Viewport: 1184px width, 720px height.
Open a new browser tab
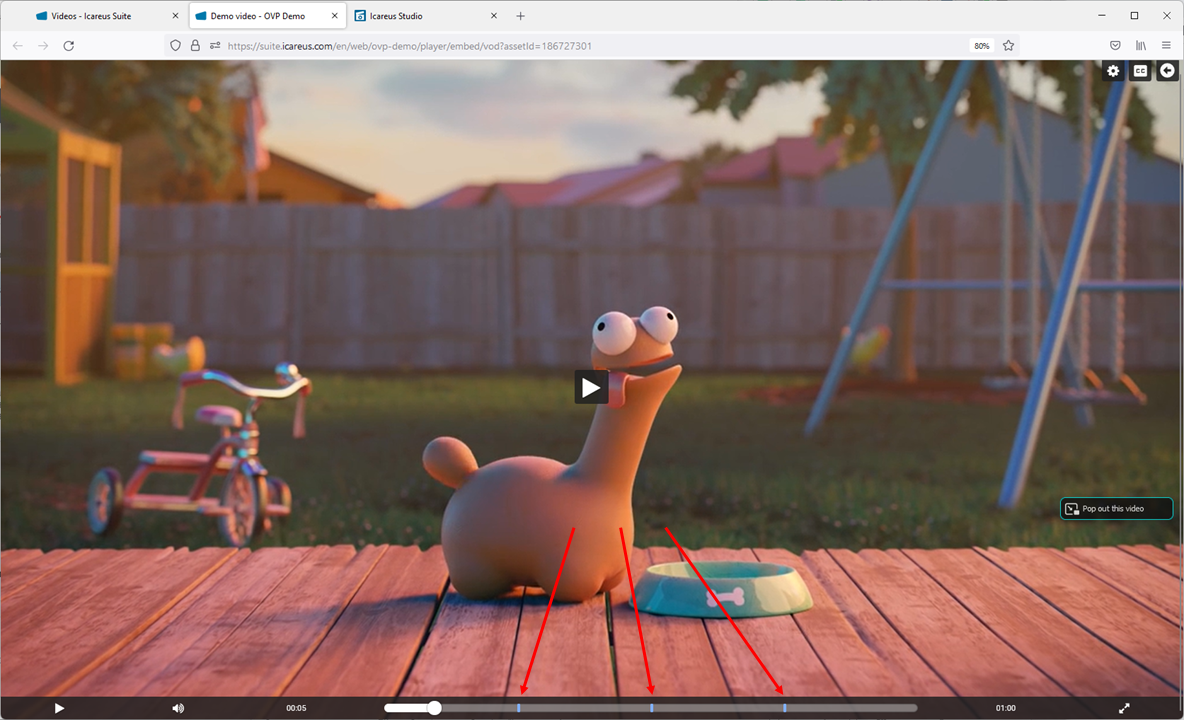click(x=520, y=16)
